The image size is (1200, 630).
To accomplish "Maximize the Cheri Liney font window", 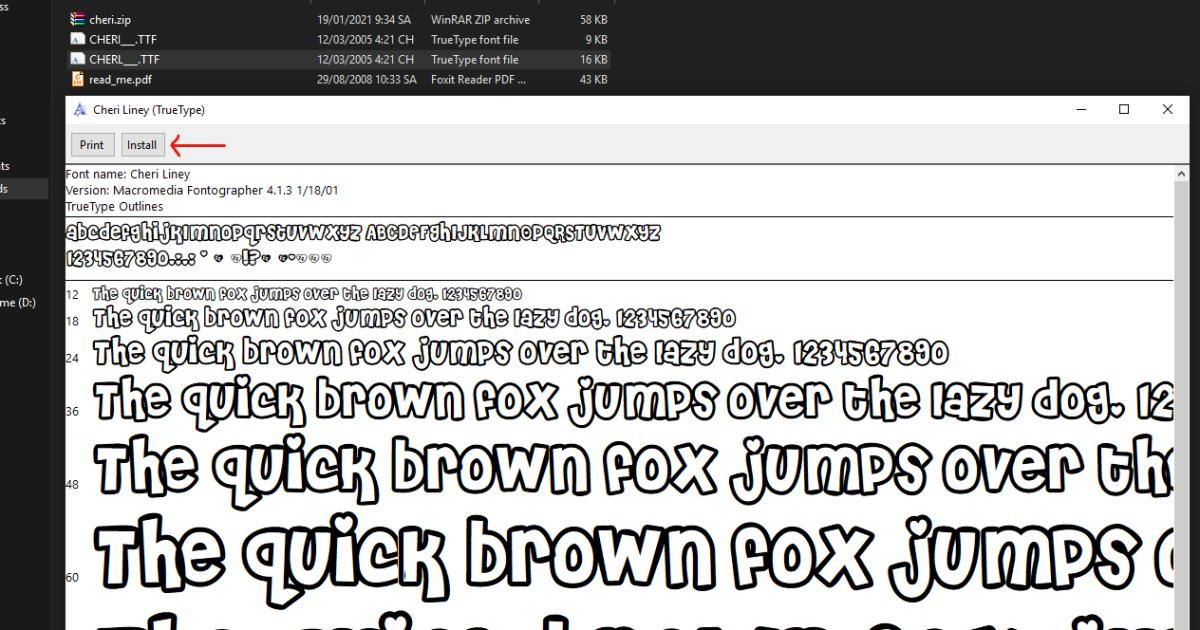I will [x=1124, y=110].
